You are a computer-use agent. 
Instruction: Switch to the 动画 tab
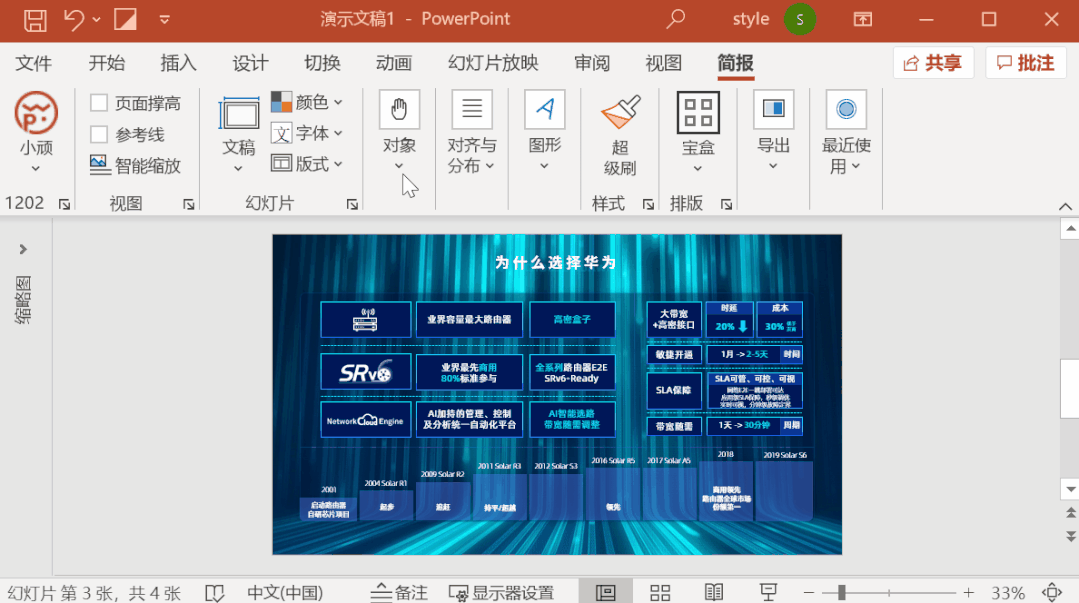pyautogui.click(x=394, y=63)
